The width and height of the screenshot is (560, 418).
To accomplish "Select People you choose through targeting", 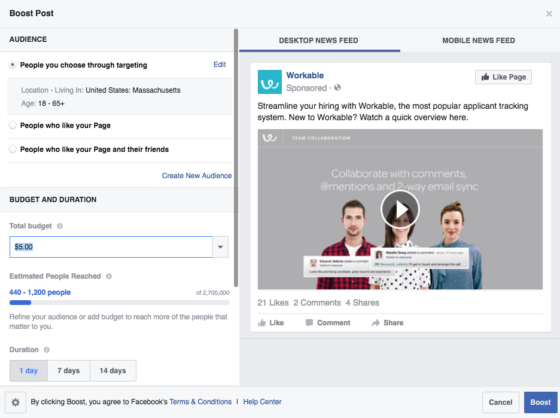I will coord(12,65).
